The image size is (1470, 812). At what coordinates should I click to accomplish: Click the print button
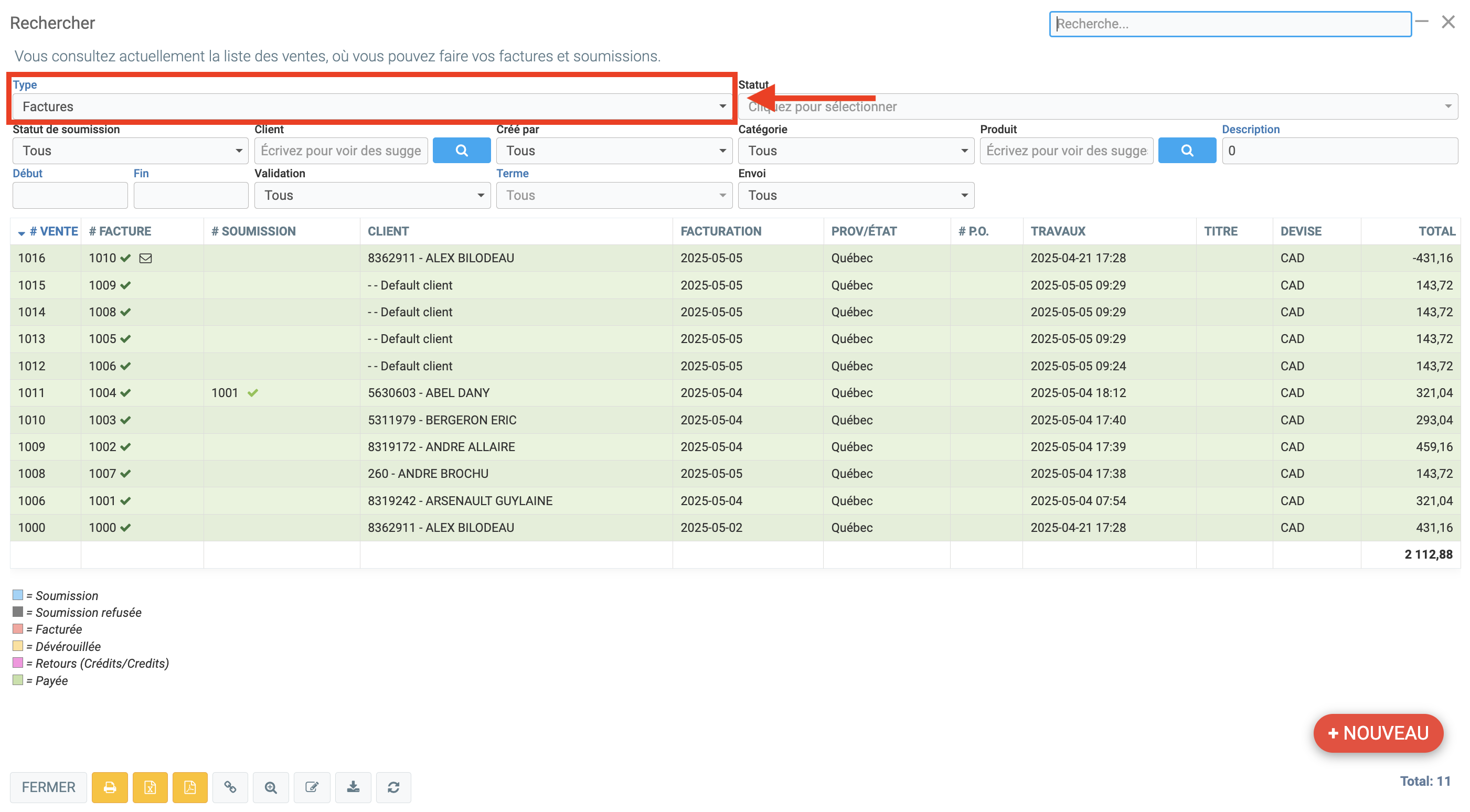click(110, 787)
